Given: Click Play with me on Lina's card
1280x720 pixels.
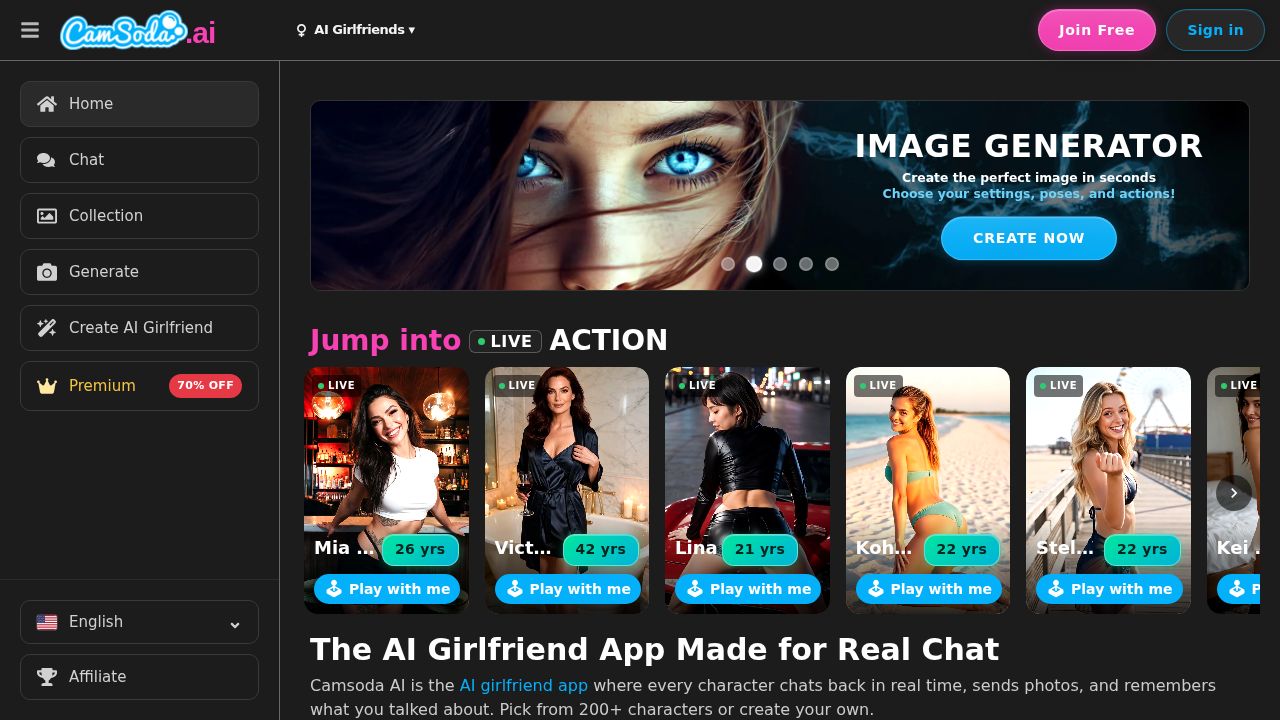Looking at the screenshot, I should coord(748,589).
